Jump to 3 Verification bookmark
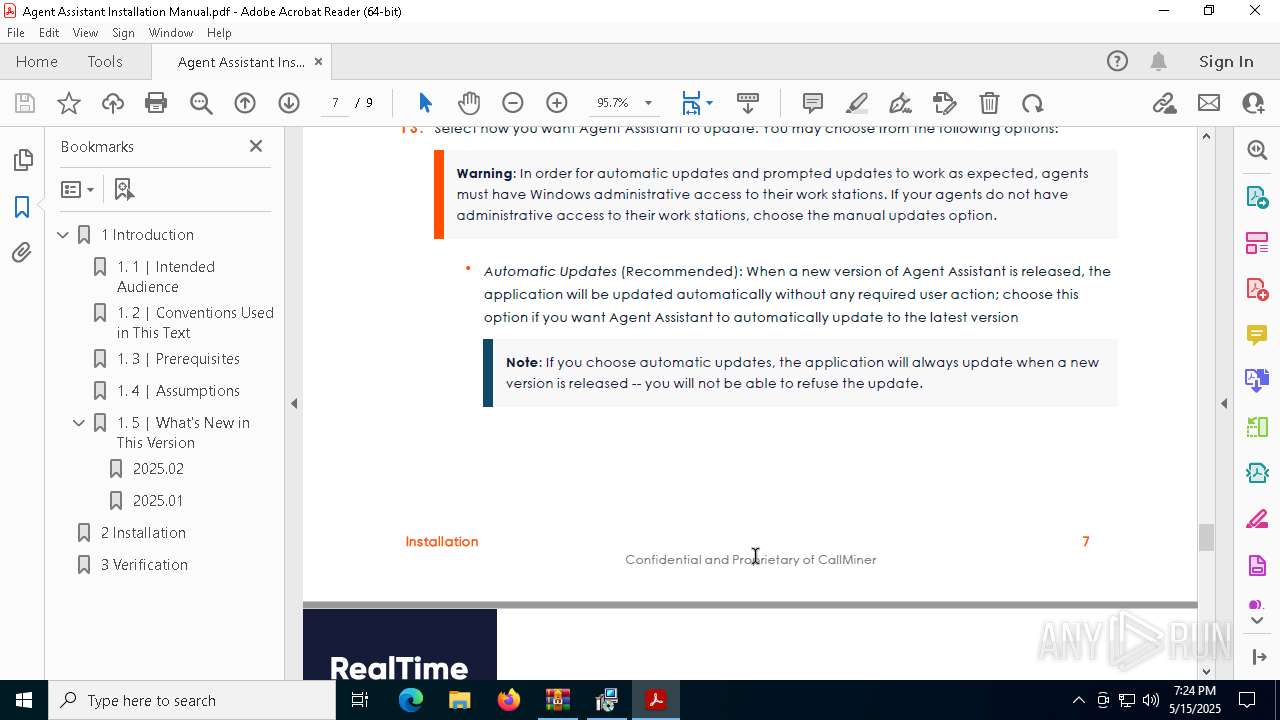The image size is (1280, 720). click(x=144, y=565)
